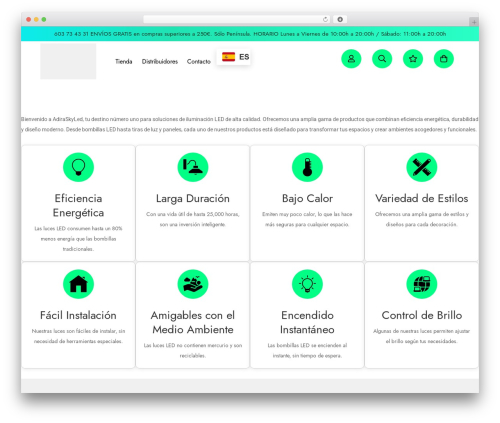
Task: Go to the Distribuidores page
Action: coord(160,61)
